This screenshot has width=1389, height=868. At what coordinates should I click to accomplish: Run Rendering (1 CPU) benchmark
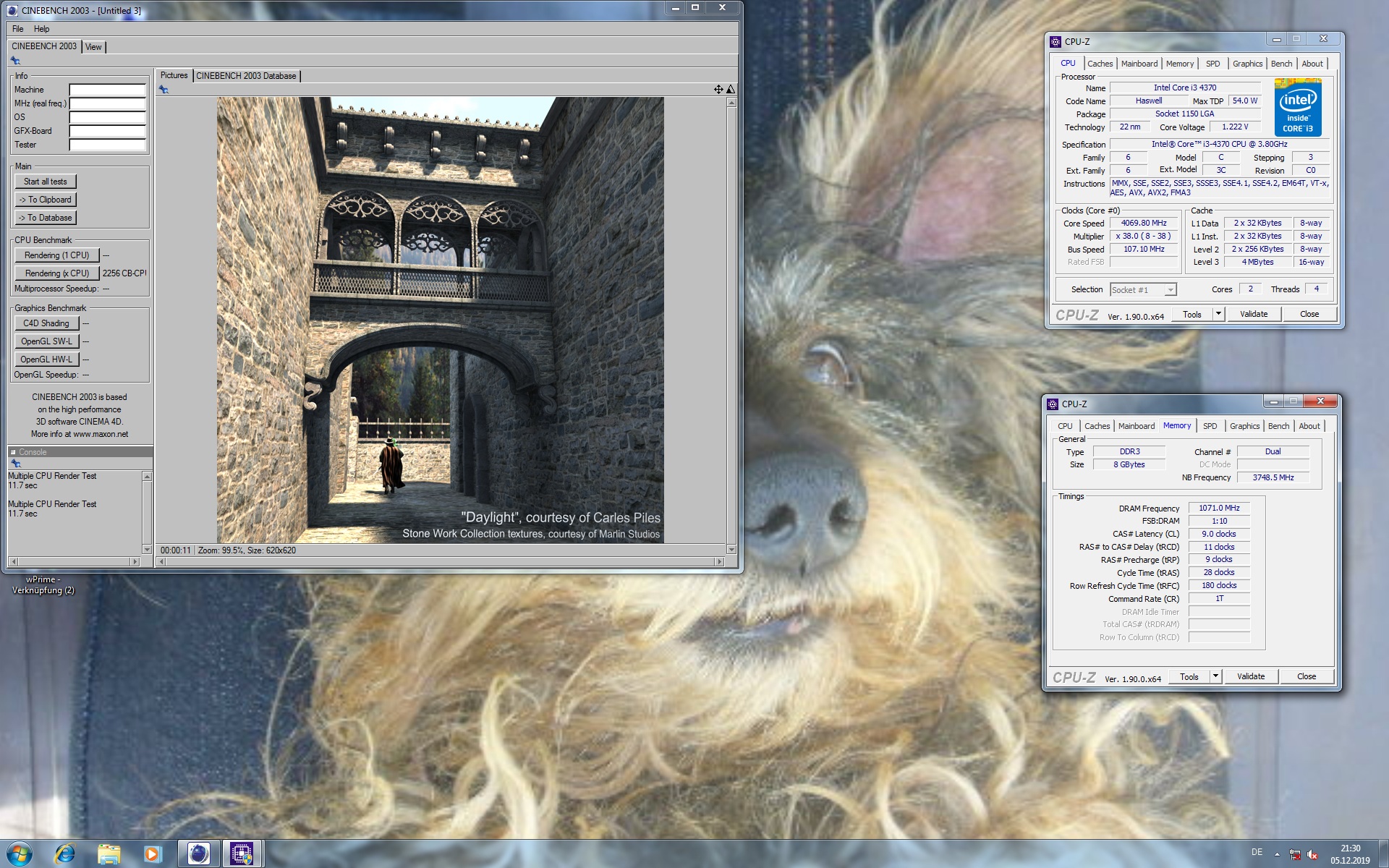(56, 255)
